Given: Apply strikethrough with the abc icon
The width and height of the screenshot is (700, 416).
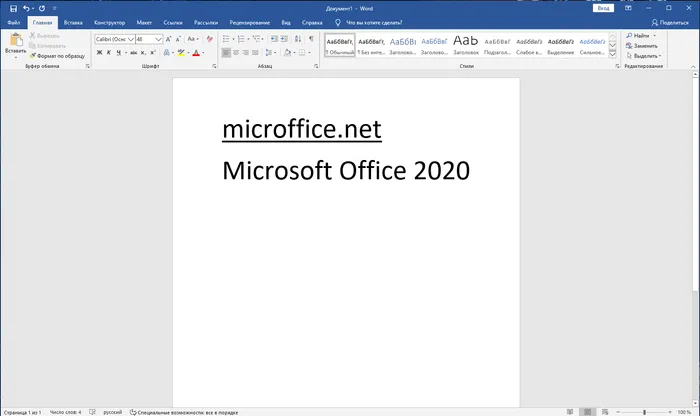Looking at the screenshot, I should [x=133, y=53].
